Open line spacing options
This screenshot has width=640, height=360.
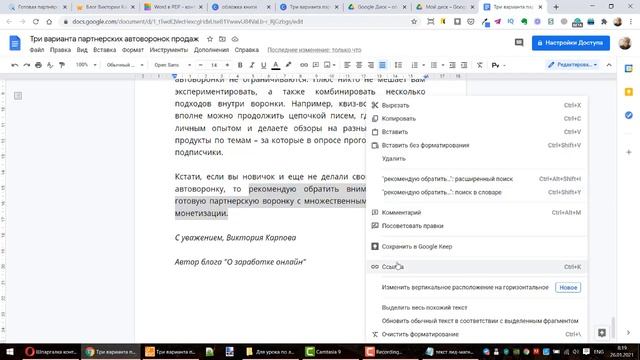(x=398, y=65)
